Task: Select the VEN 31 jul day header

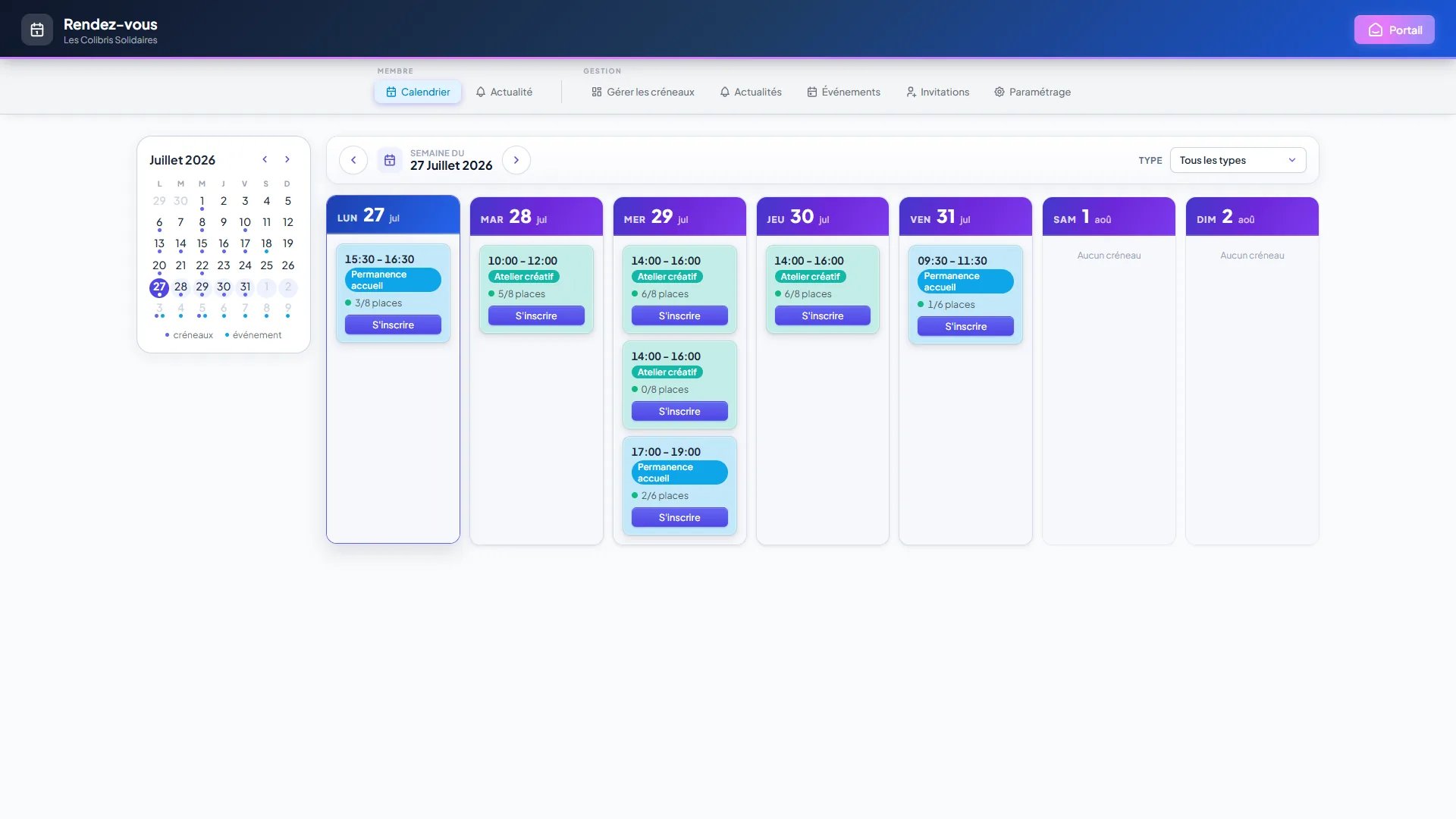Action: (965, 217)
